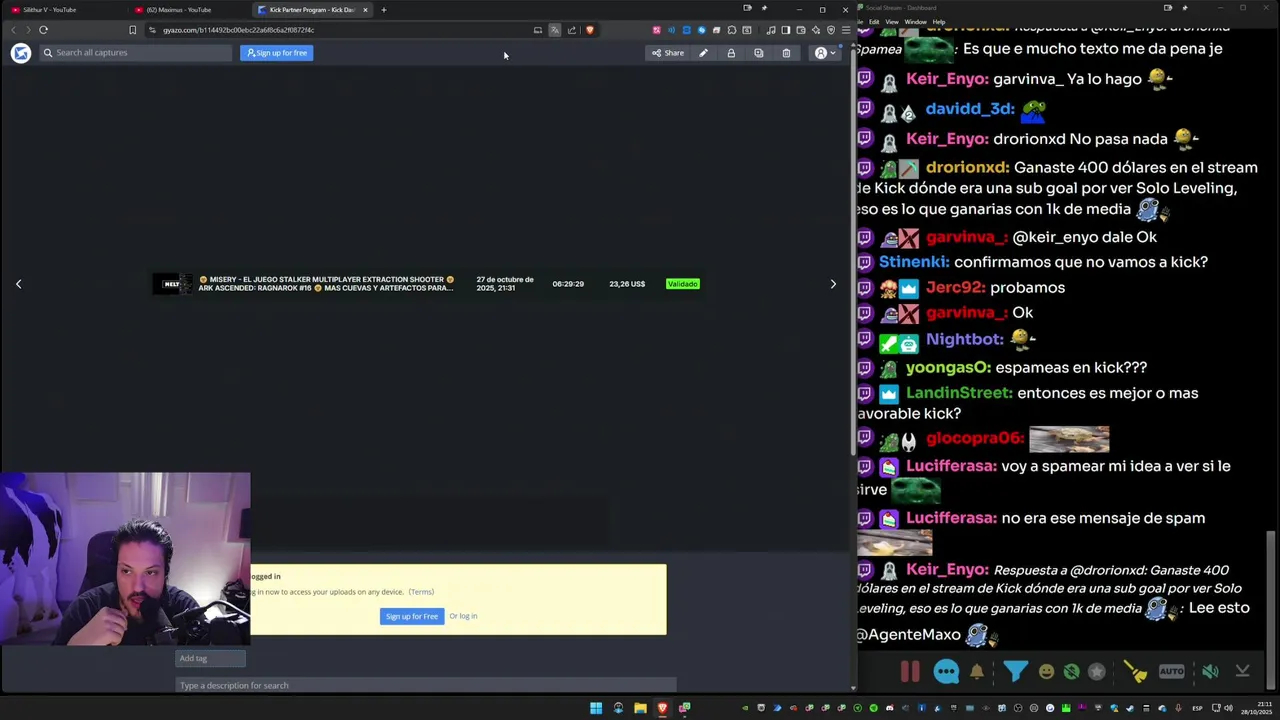Viewport: 1280px width, 720px height.
Task: Toggle the green donations icon
Action: pyautogui.click(x=1071, y=672)
